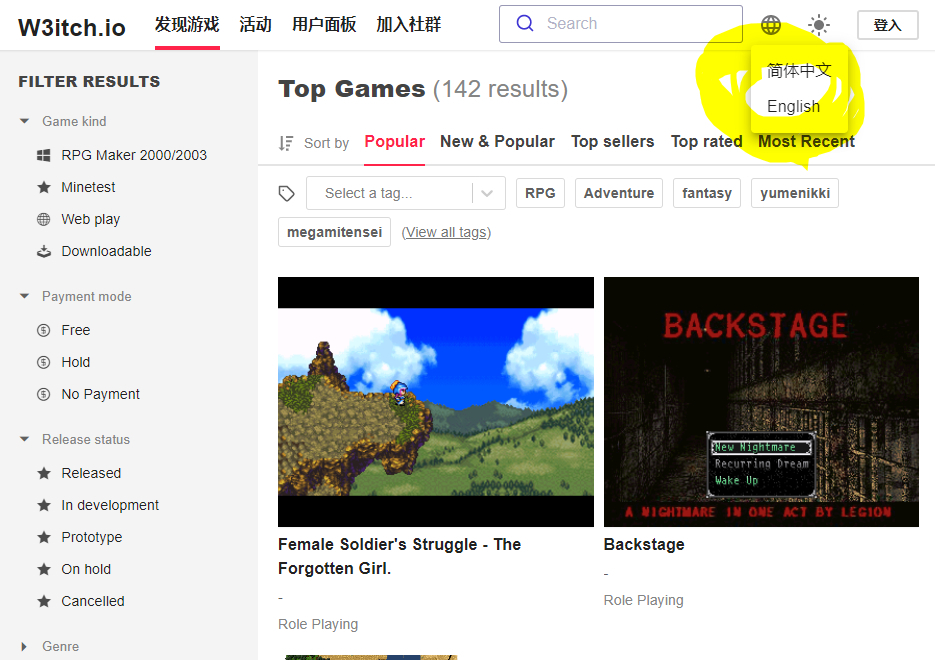
Task: Filter by the yumenikki tag
Action: [794, 193]
